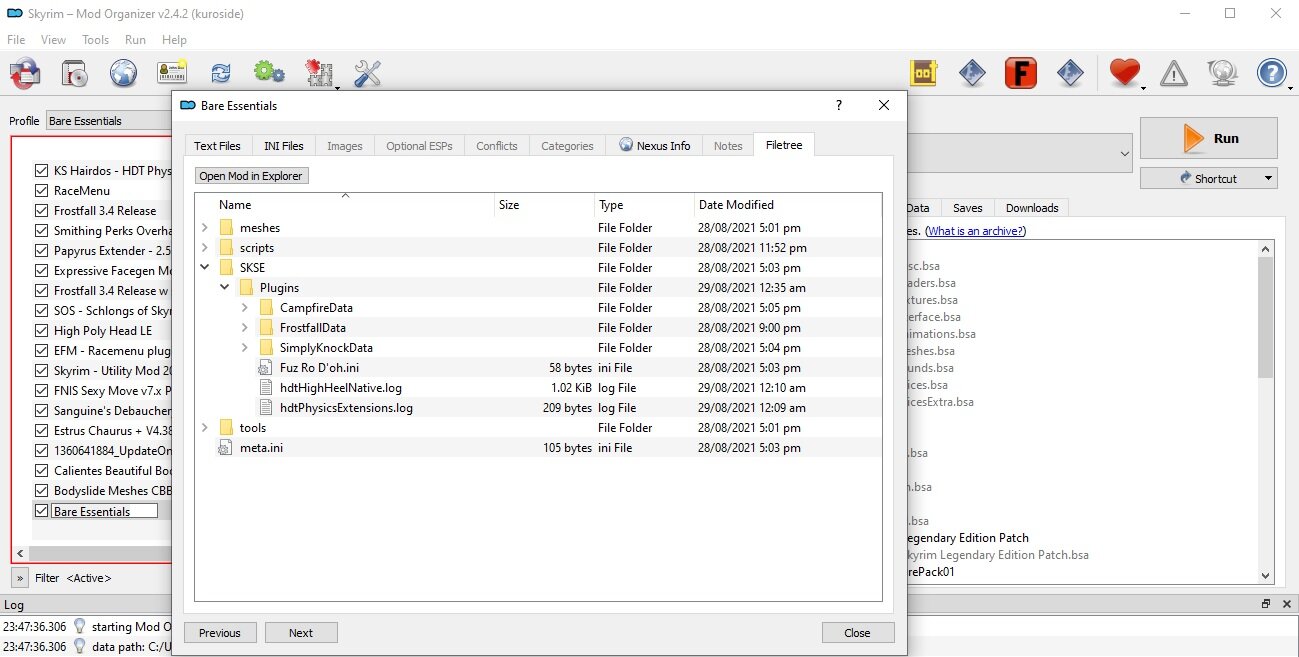Toggle High Poly Head LE checkbox
This screenshot has width=1299, height=657.
pos(42,331)
